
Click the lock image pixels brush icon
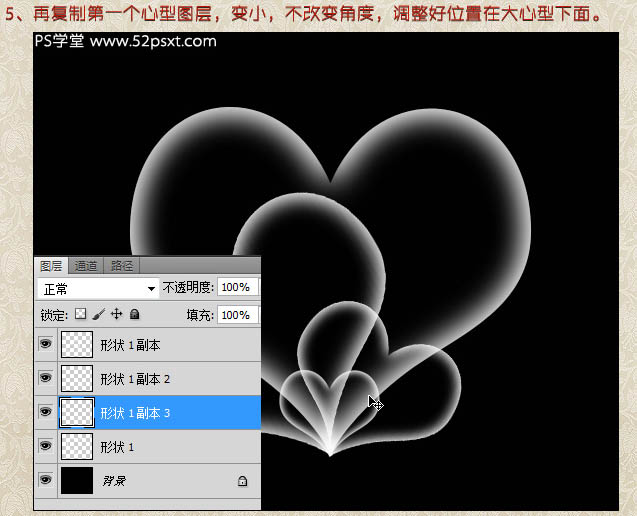[99, 314]
